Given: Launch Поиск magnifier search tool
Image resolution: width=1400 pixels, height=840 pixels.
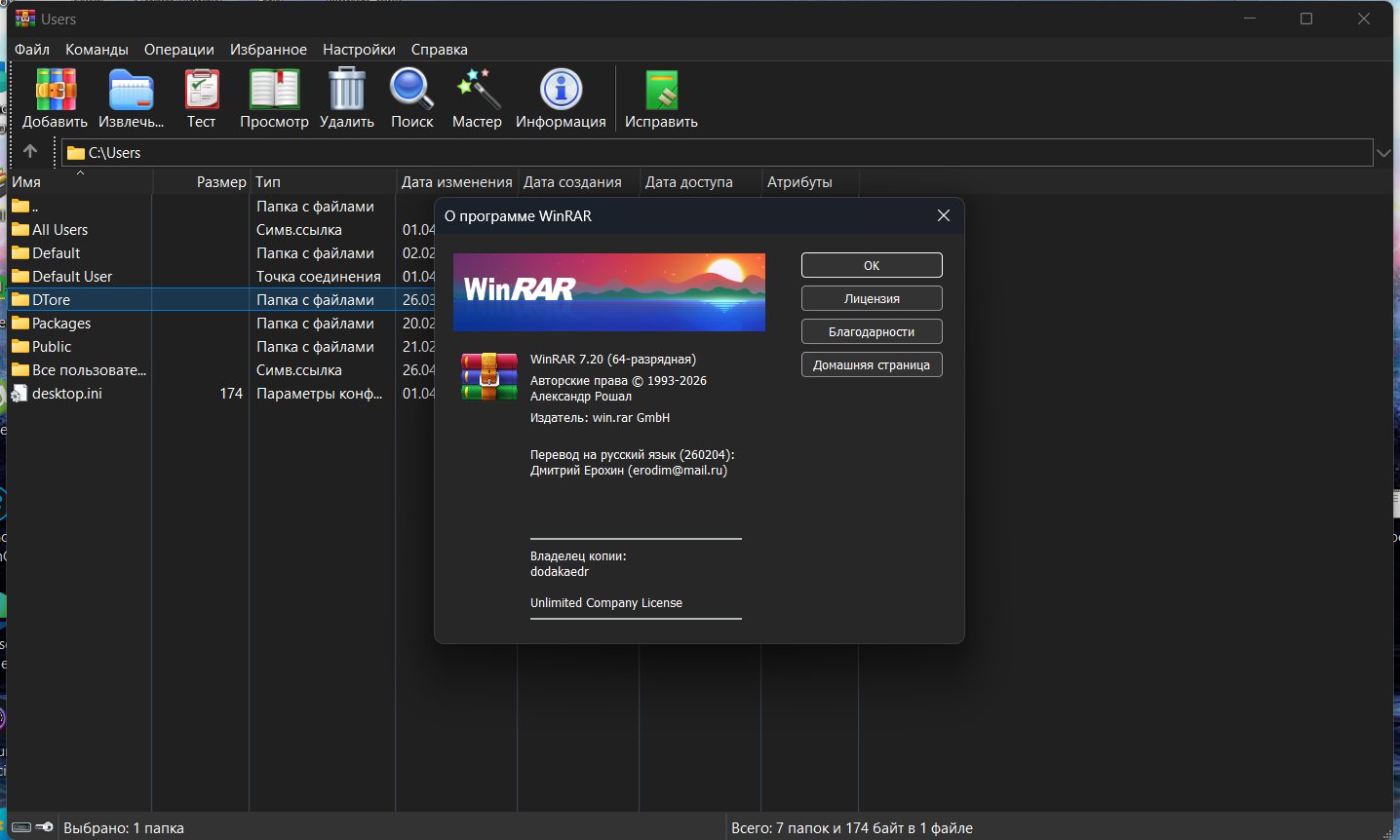Looking at the screenshot, I should 411,91.
